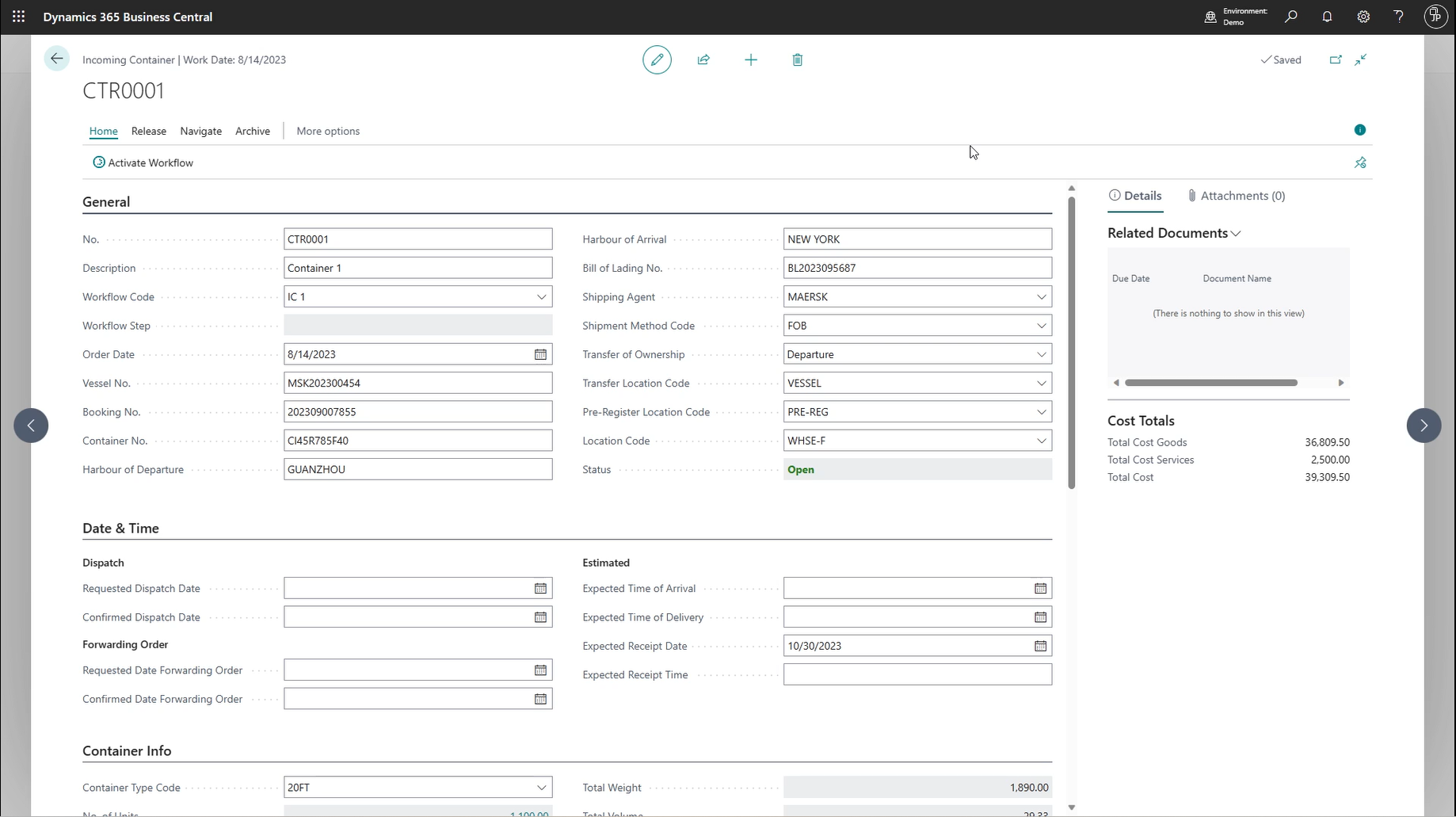This screenshot has width=1456, height=817.
Task: Open calendar for Confirmed Dispatch Date
Action: pyautogui.click(x=540, y=617)
